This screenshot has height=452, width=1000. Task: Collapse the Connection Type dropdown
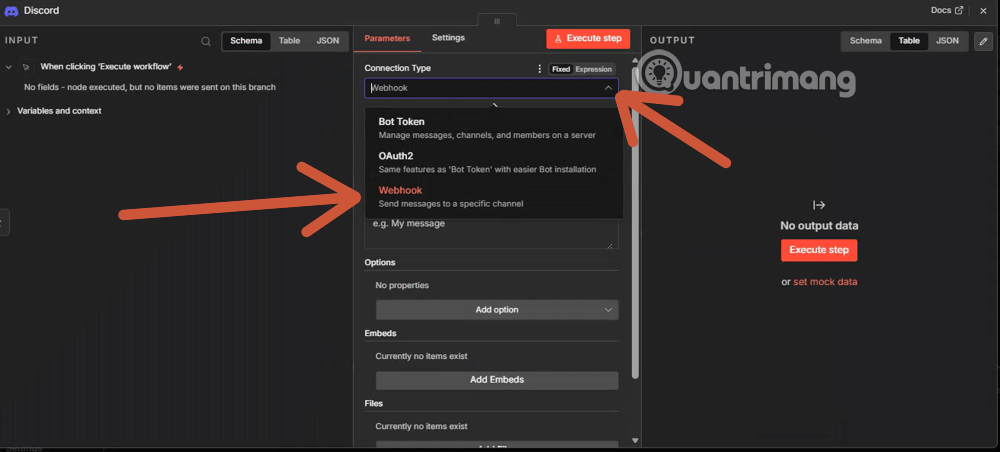point(608,88)
